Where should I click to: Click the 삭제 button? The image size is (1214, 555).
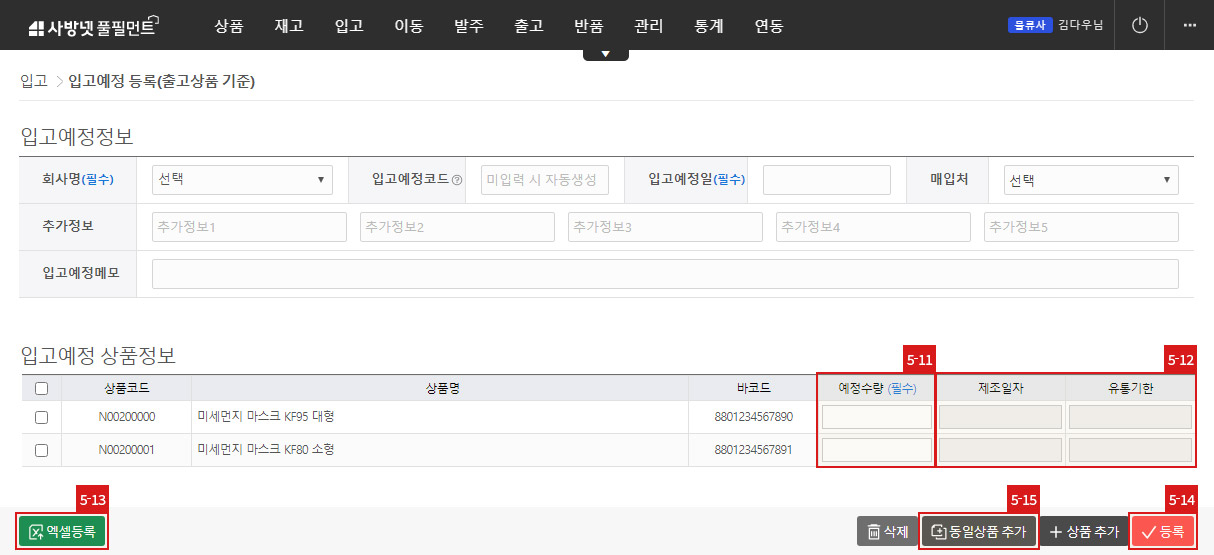click(887, 532)
